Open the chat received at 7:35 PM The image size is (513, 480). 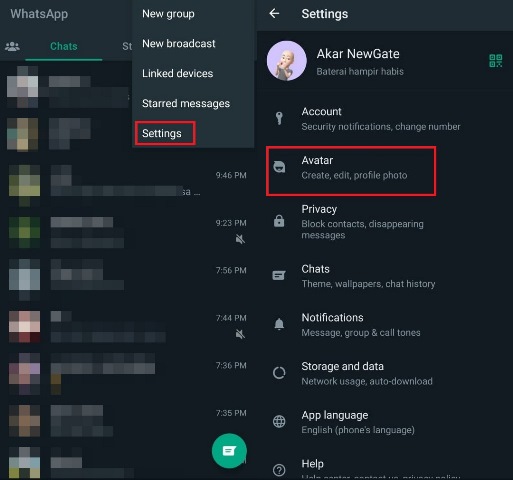(128, 421)
